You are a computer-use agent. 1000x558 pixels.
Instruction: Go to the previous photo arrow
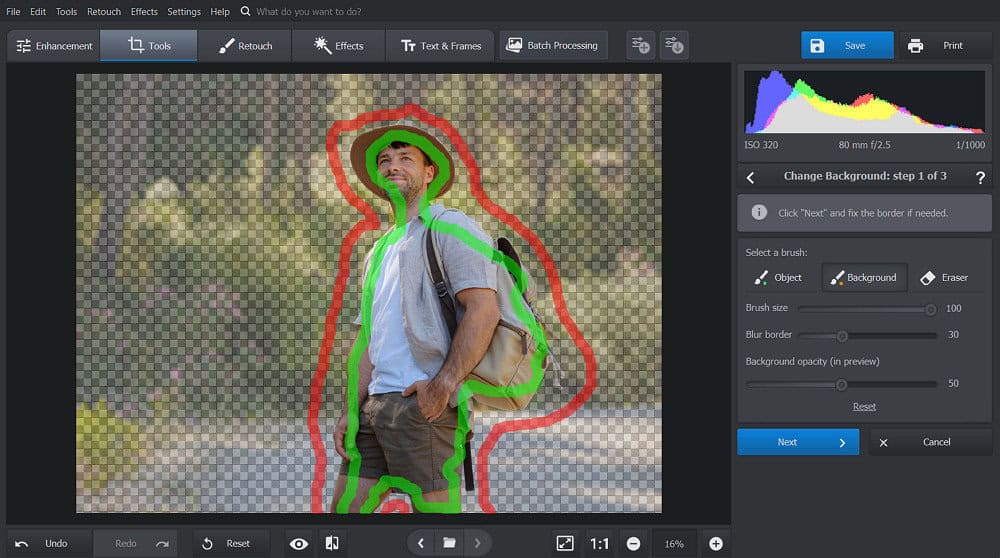coord(420,543)
